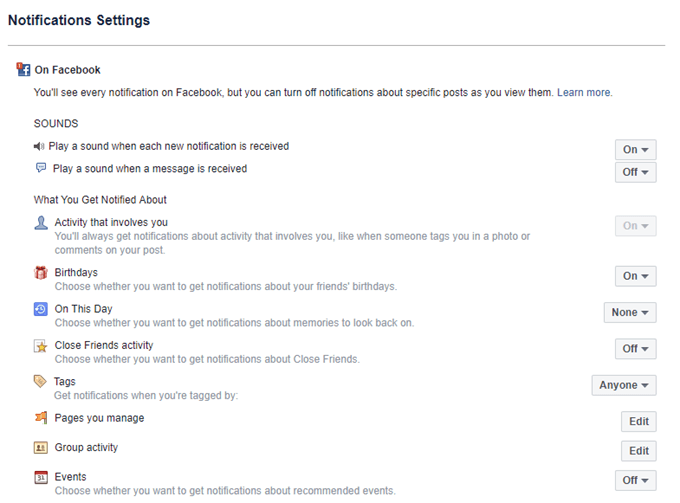
Task: Expand the On This Day None dropdown
Action: 630,313
